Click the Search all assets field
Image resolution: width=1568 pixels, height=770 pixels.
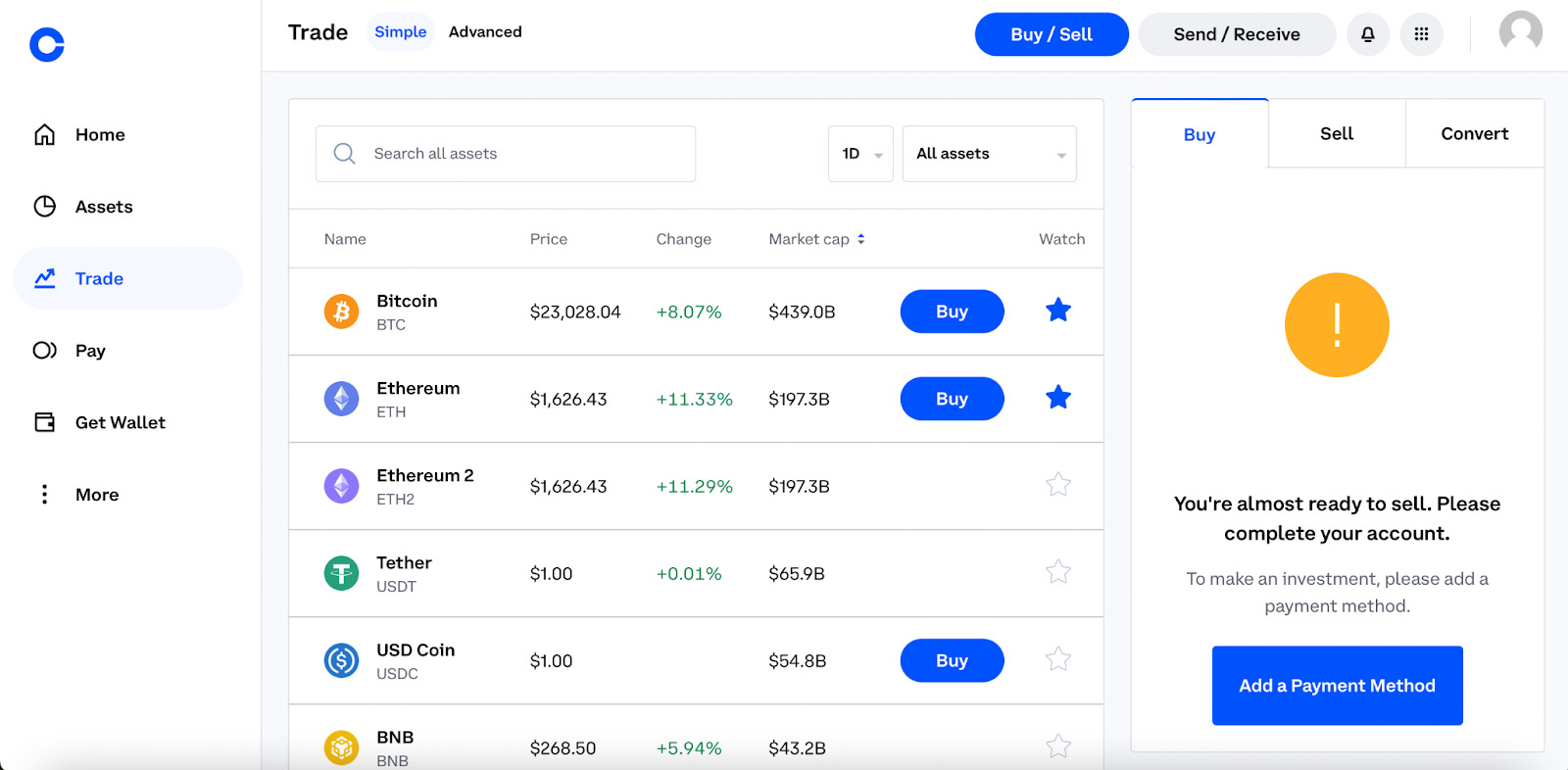506,154
